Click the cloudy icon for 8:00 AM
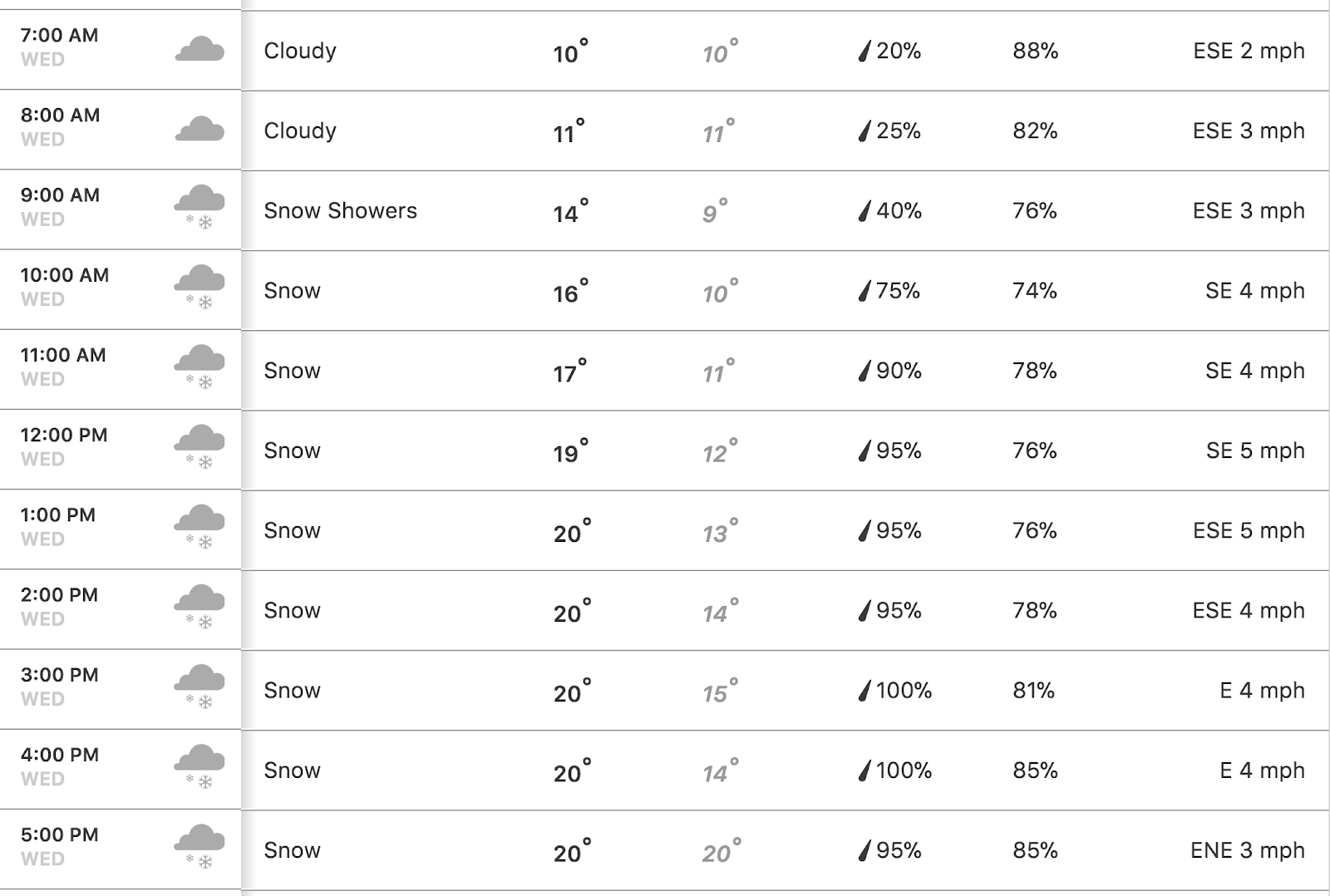 [x=199, y=129]
